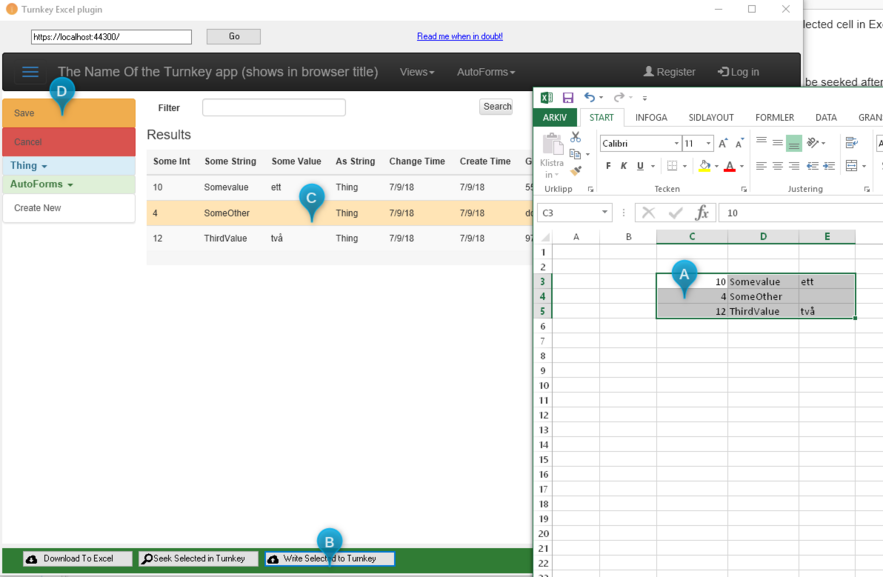Toggle underline with the U button
883x577 pixels.
click(x=640, y=166)
